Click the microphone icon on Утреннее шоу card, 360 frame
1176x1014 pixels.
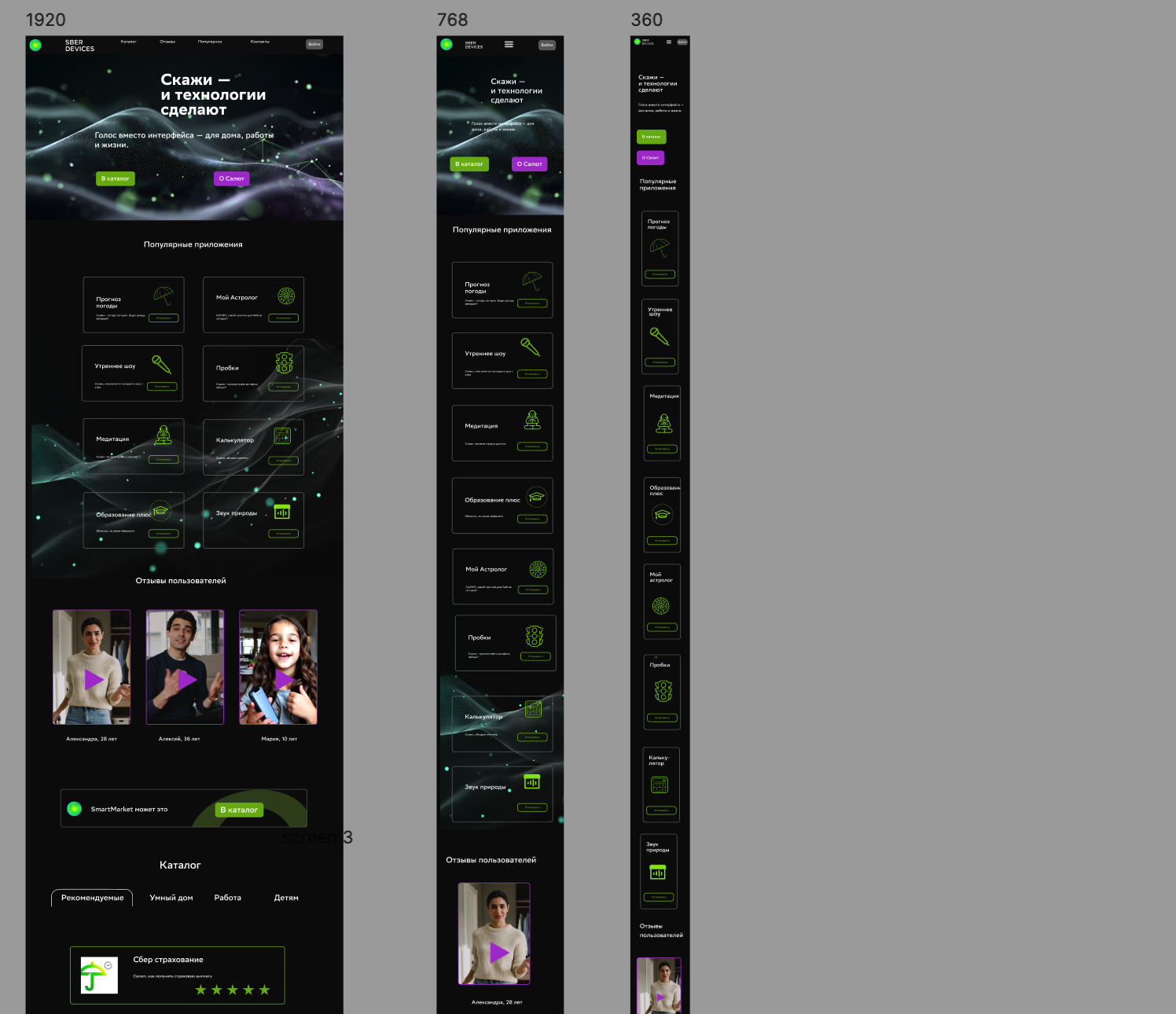(659, 336)
